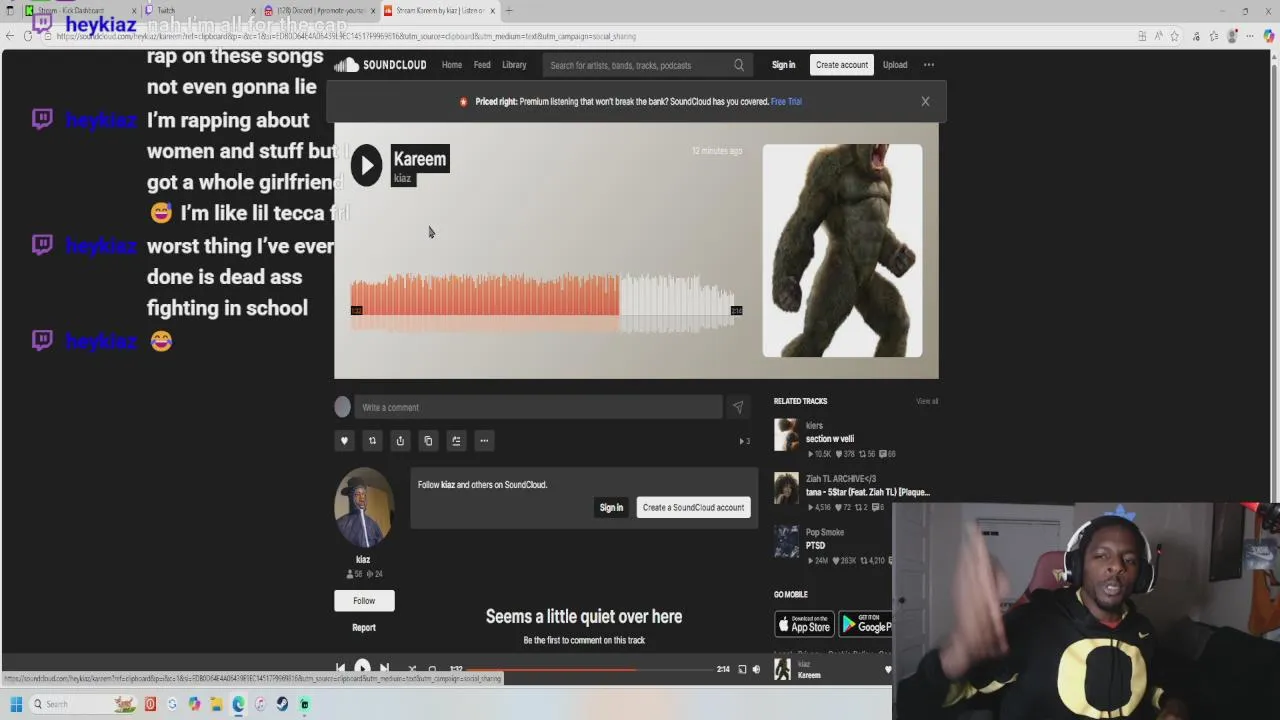Follow the Free Trial link
Viewport: 1280px width, 720px height.
tap(786, 101)
